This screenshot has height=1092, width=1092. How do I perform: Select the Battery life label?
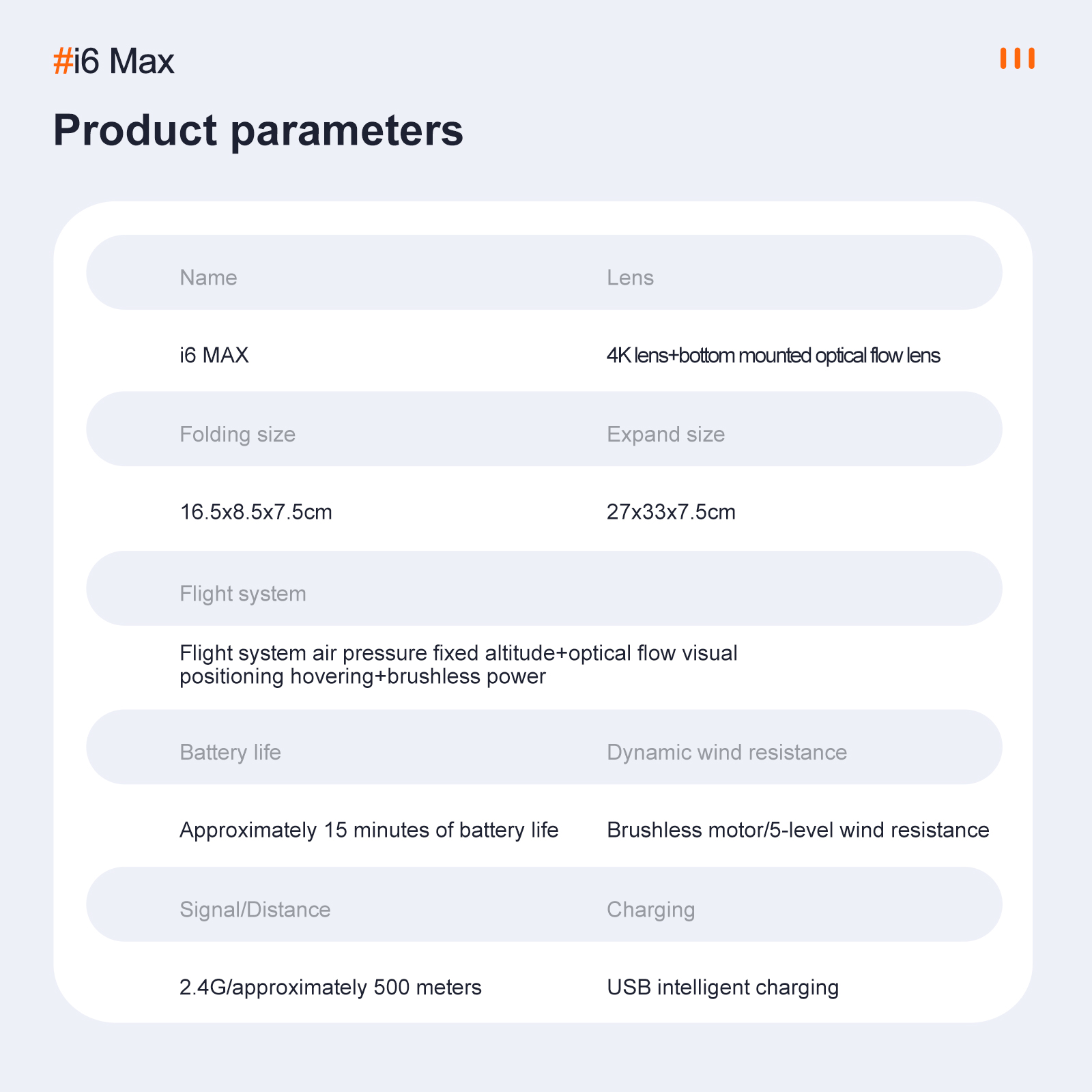tap(230, 752)
